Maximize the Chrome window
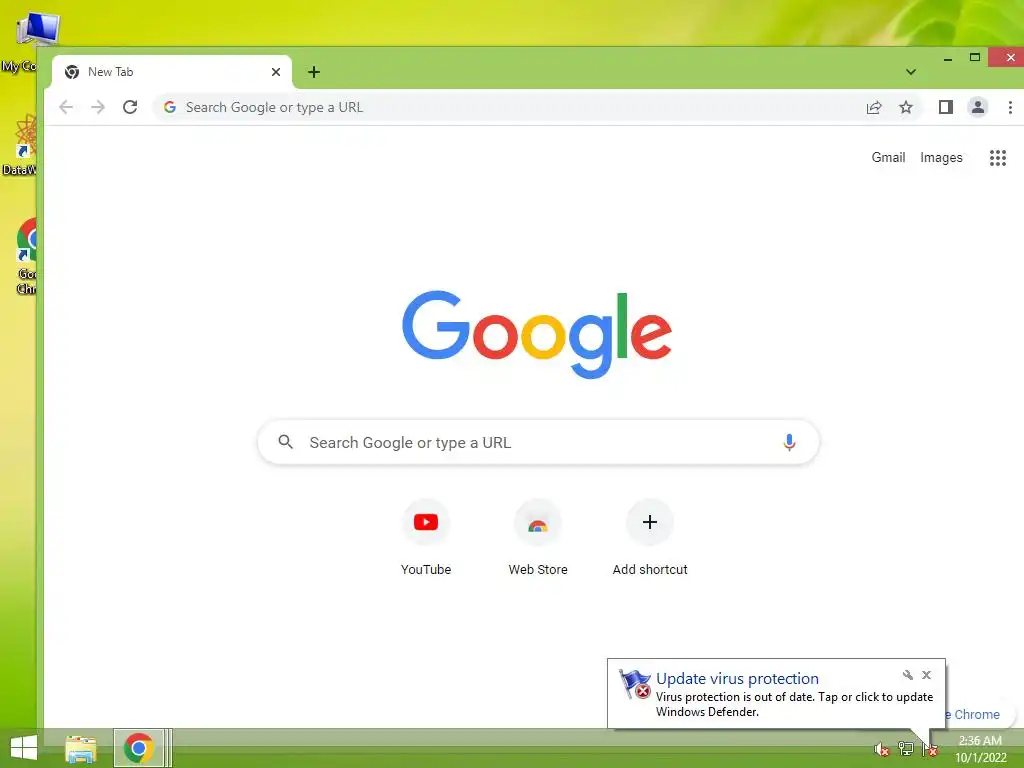The image size is (1024, 768). [x=975, y=57]
